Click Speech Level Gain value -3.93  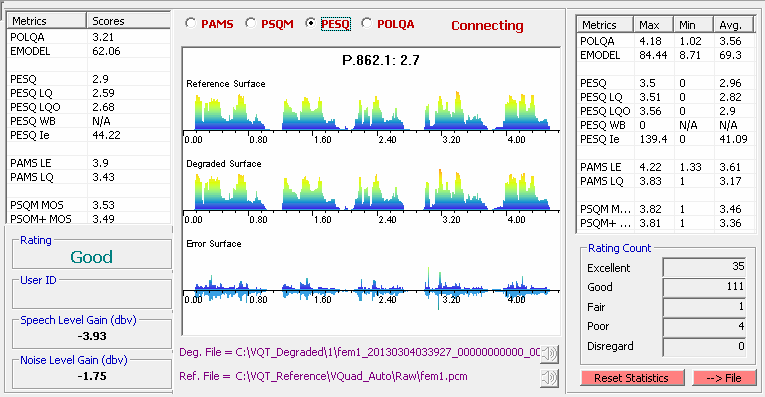pyautogui.click(x=92, y=336)
